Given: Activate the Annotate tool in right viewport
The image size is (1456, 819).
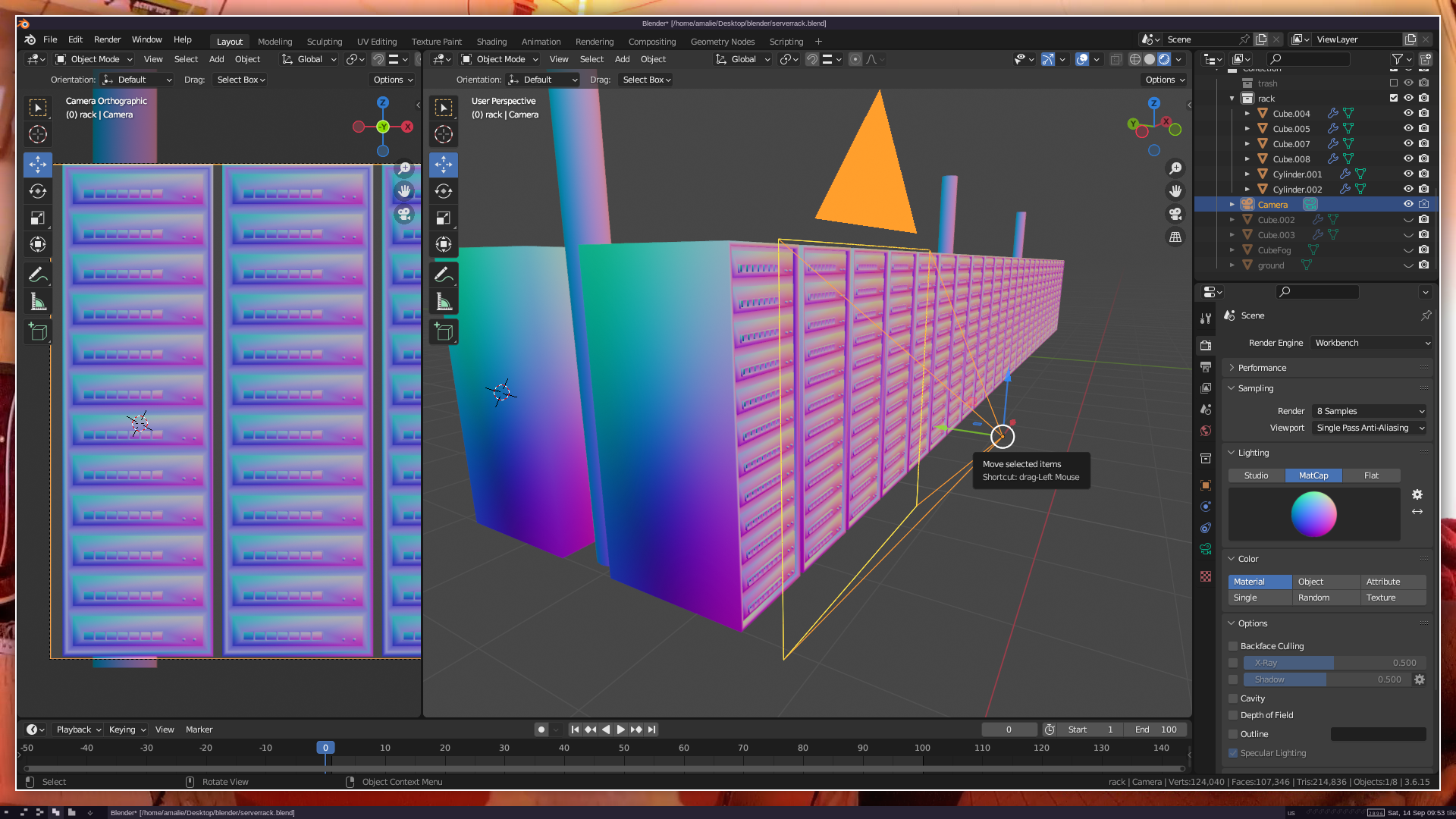Looking at the screenshot, I should pos(444,275).
